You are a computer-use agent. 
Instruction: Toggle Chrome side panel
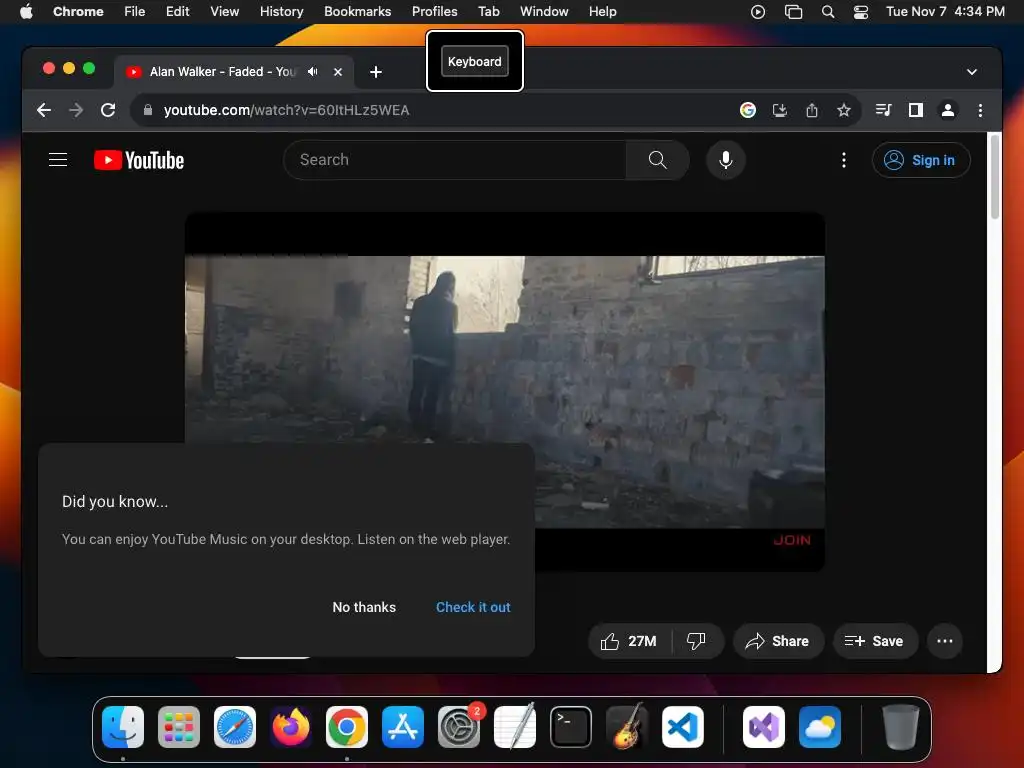point(916,110)
